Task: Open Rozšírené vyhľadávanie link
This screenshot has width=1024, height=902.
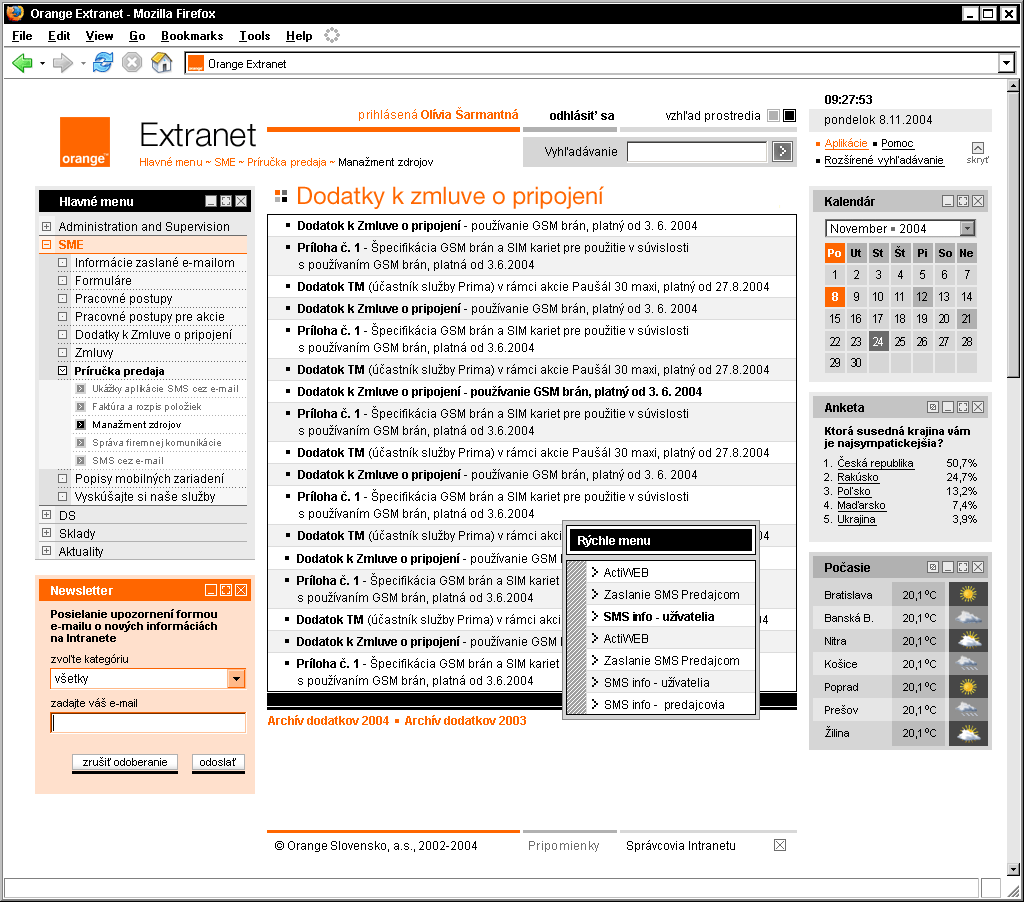Action: 884,160
